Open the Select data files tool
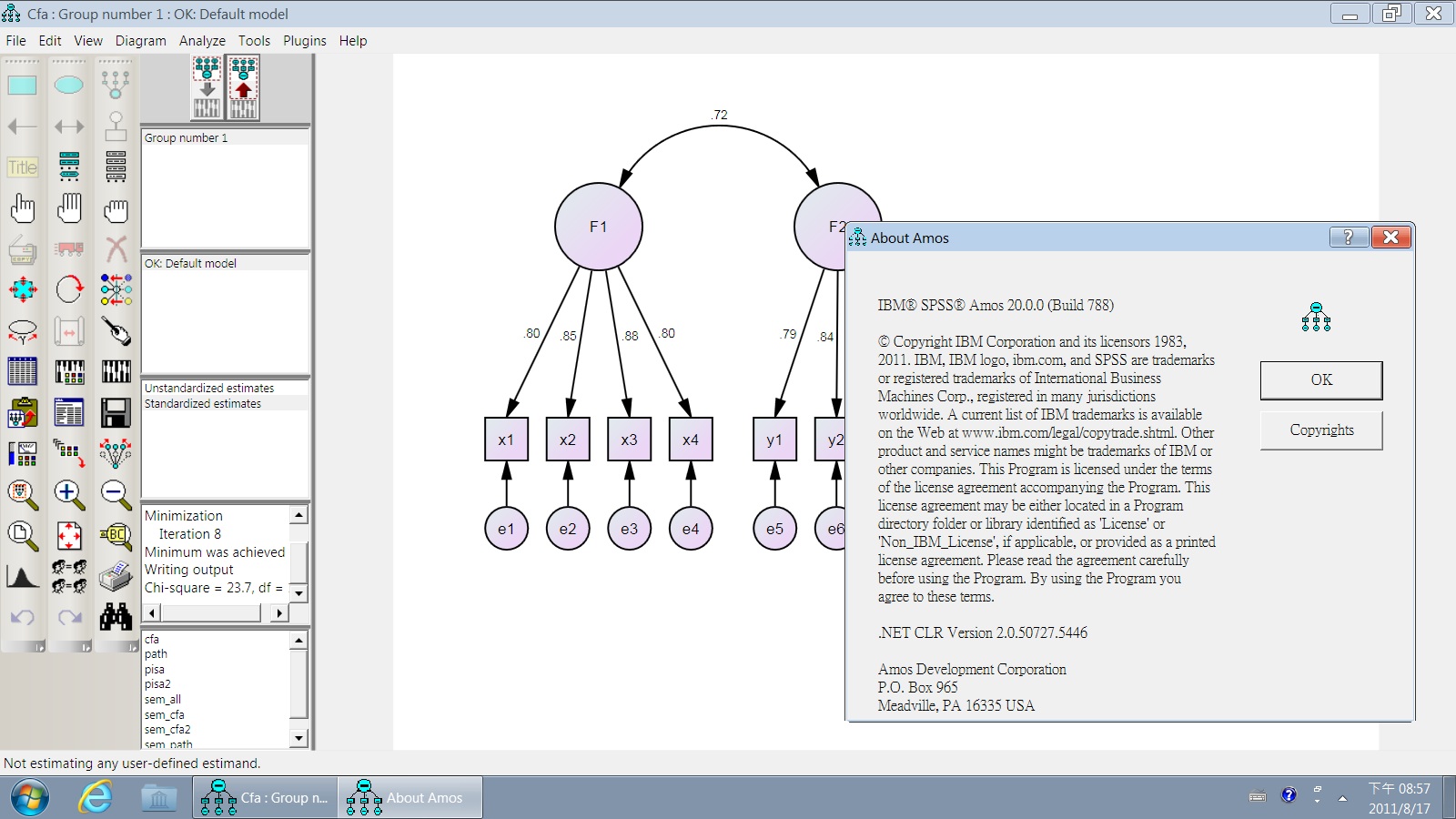Viewport: 1456px width, 819px height. tap(23, 372)
